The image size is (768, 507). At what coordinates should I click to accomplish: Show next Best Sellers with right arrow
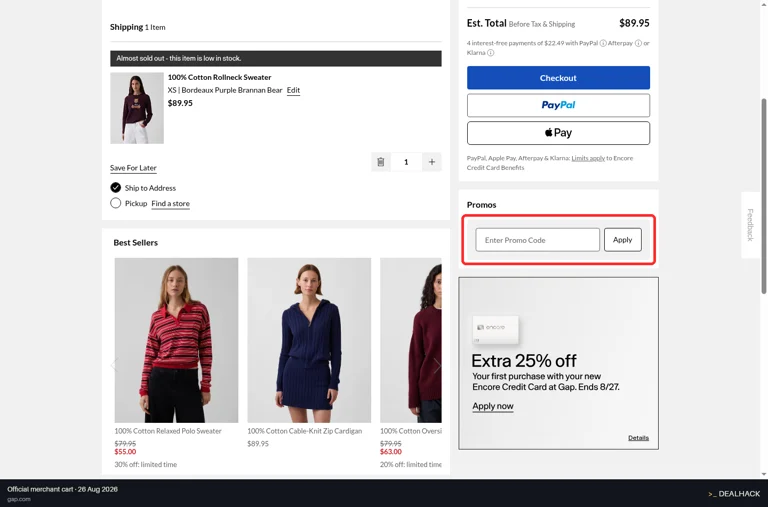click(436, 365)
